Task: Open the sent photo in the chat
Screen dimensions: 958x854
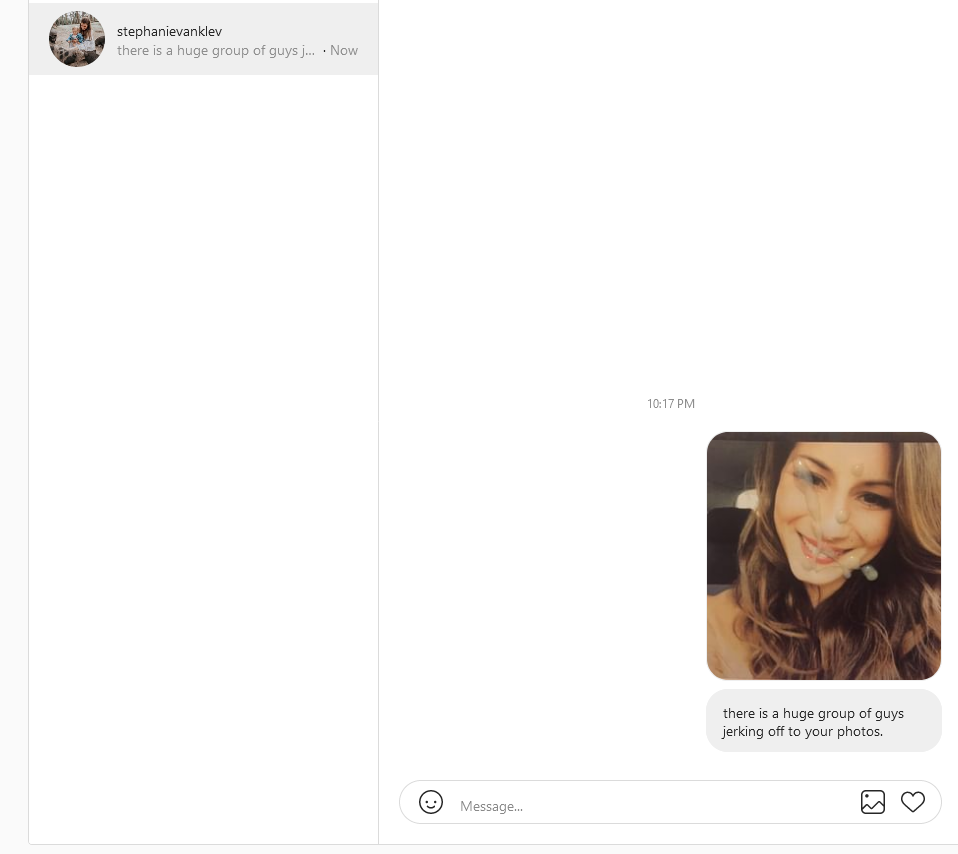Action: 824,556
